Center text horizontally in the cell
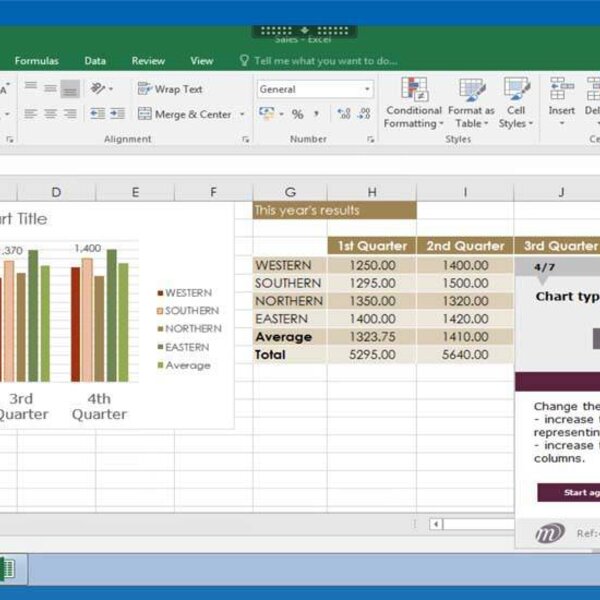This screenshot has width=600, height=600. click(51, 114)
